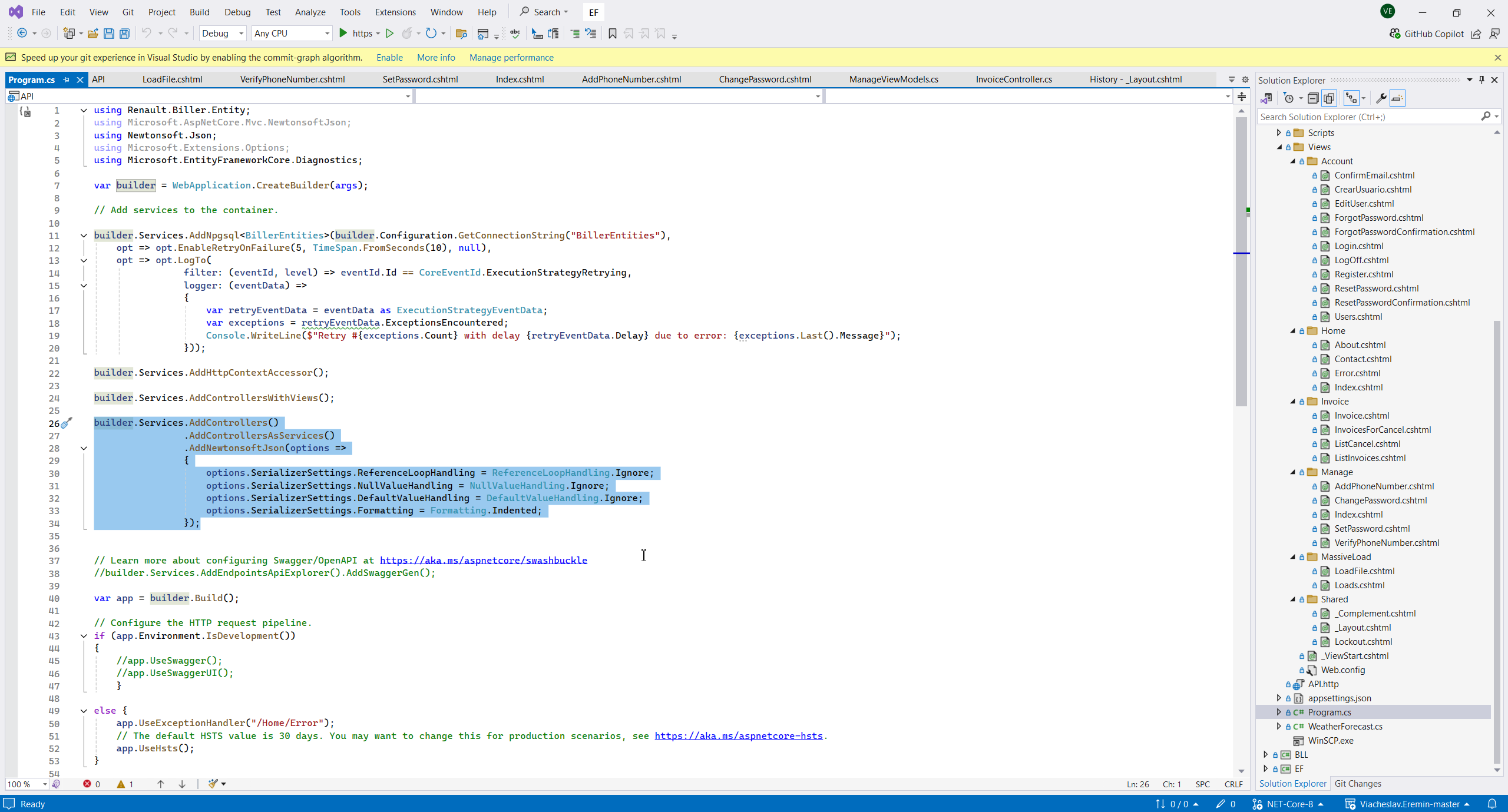This screenshot has height=812, width=1508.
Task: Collapse the Manage folder in Solution Explorer
Action: pos(1293,472)
